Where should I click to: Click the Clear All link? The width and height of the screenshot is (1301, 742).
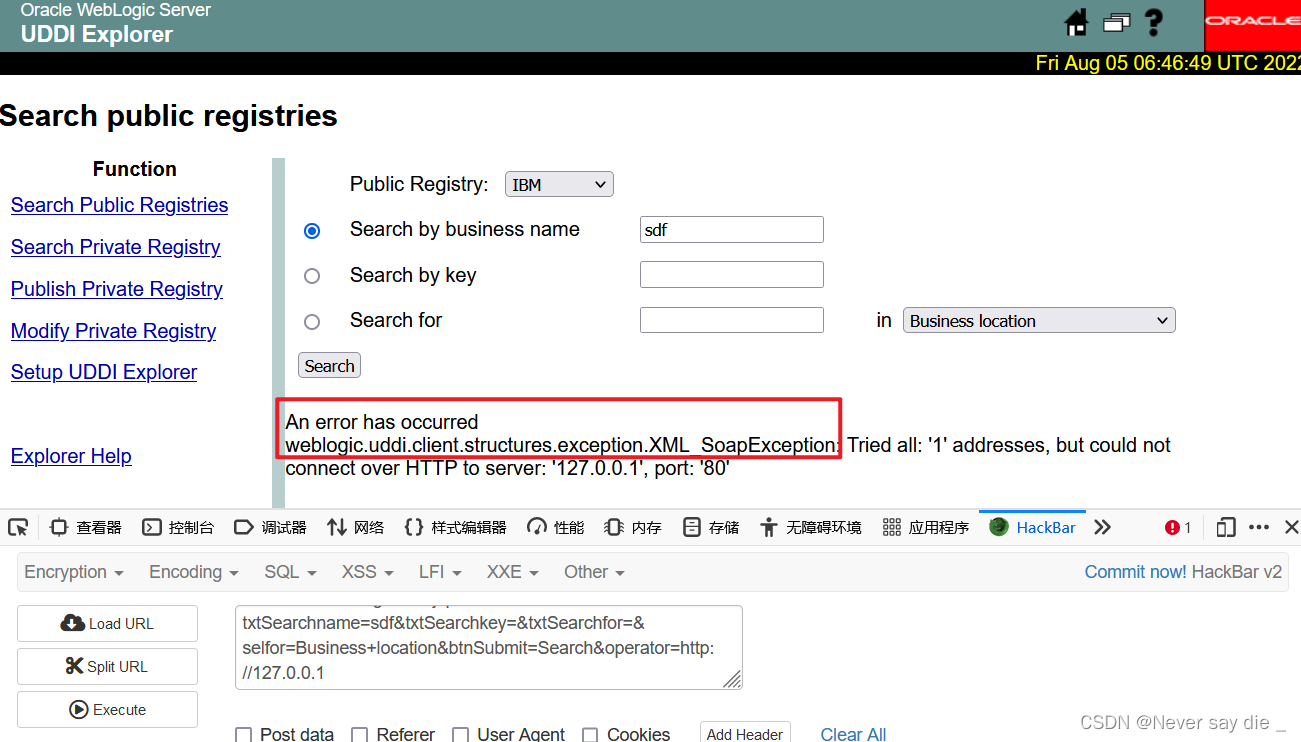(x=853, y=735)
